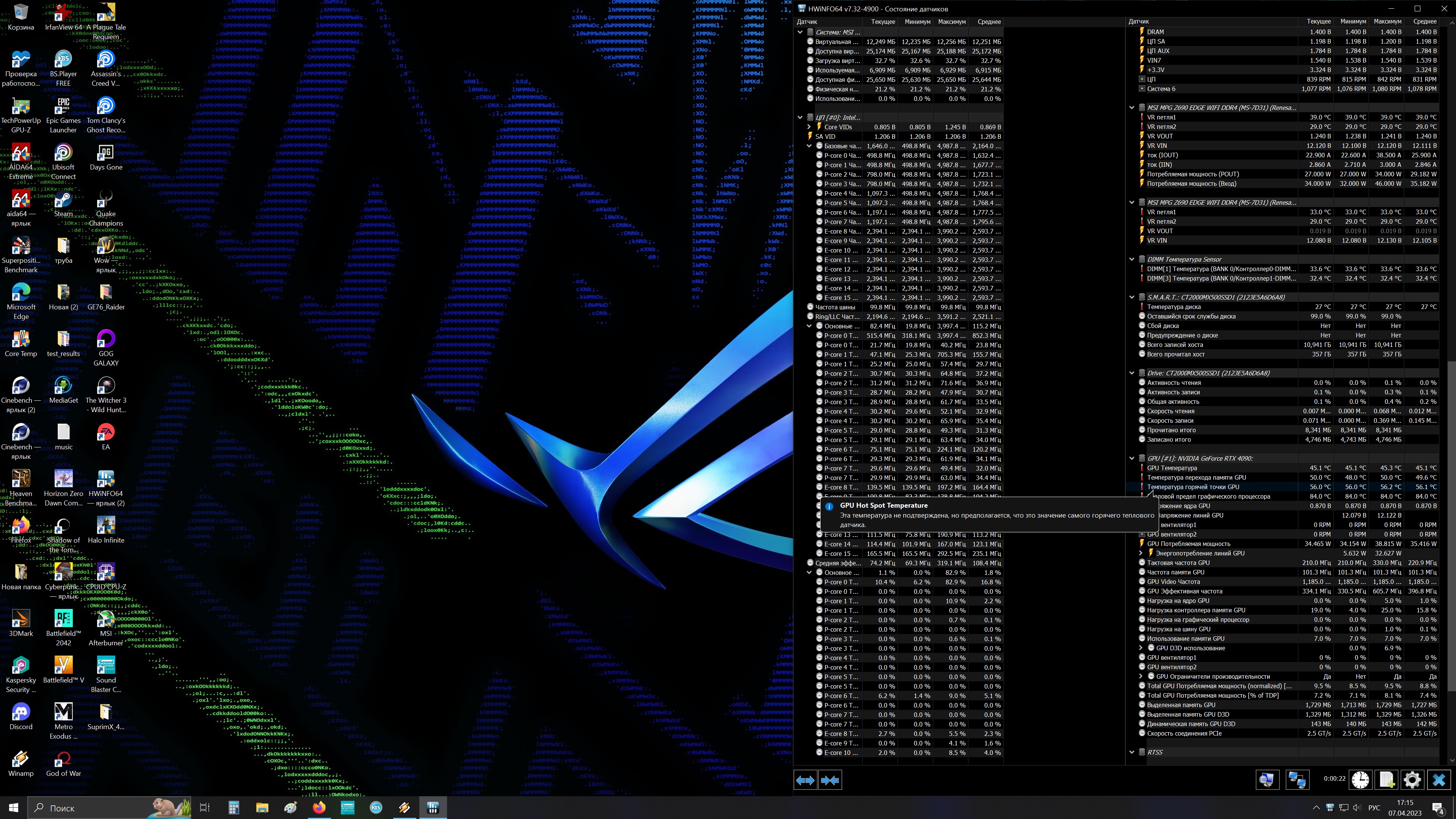Image resolution: width=1456 pixels, height=819 pixels.
Task: Expand GPU D3D использование sub-item
Action: point(1141,648)
